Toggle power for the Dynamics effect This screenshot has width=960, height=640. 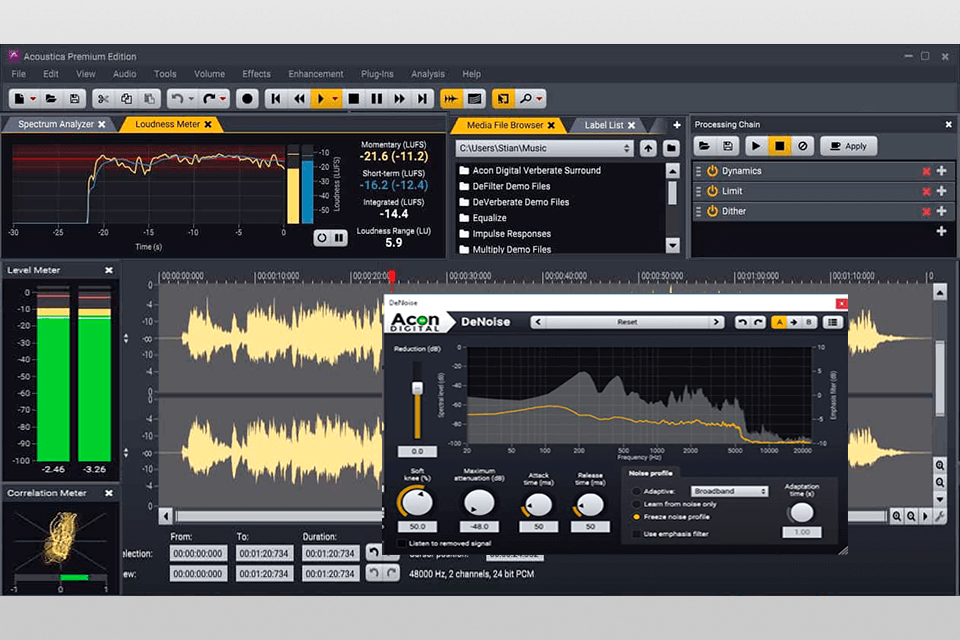point(712,171)
